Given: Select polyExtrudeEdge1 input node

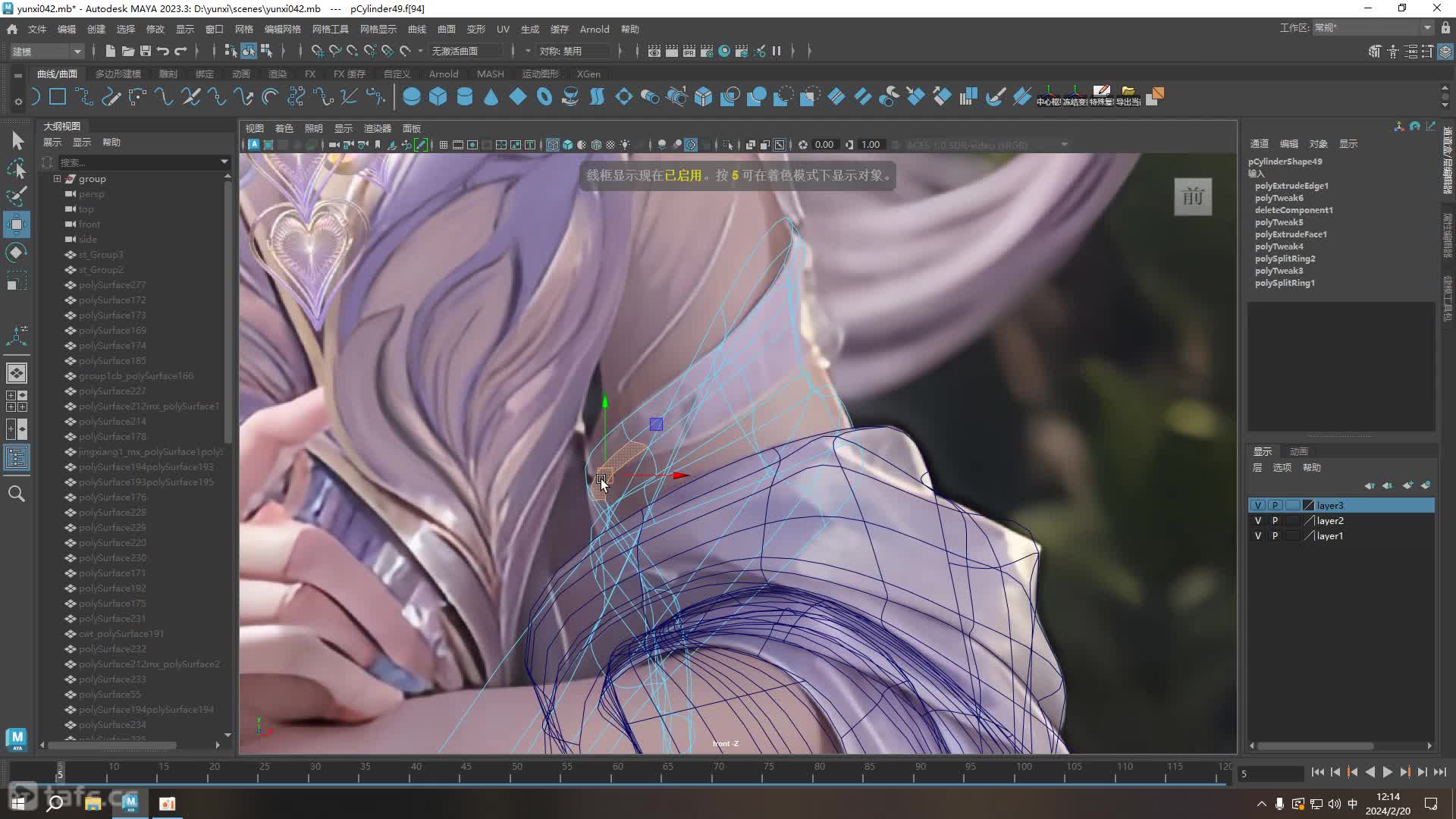Looking at the screenshot, I should 1291,186.
